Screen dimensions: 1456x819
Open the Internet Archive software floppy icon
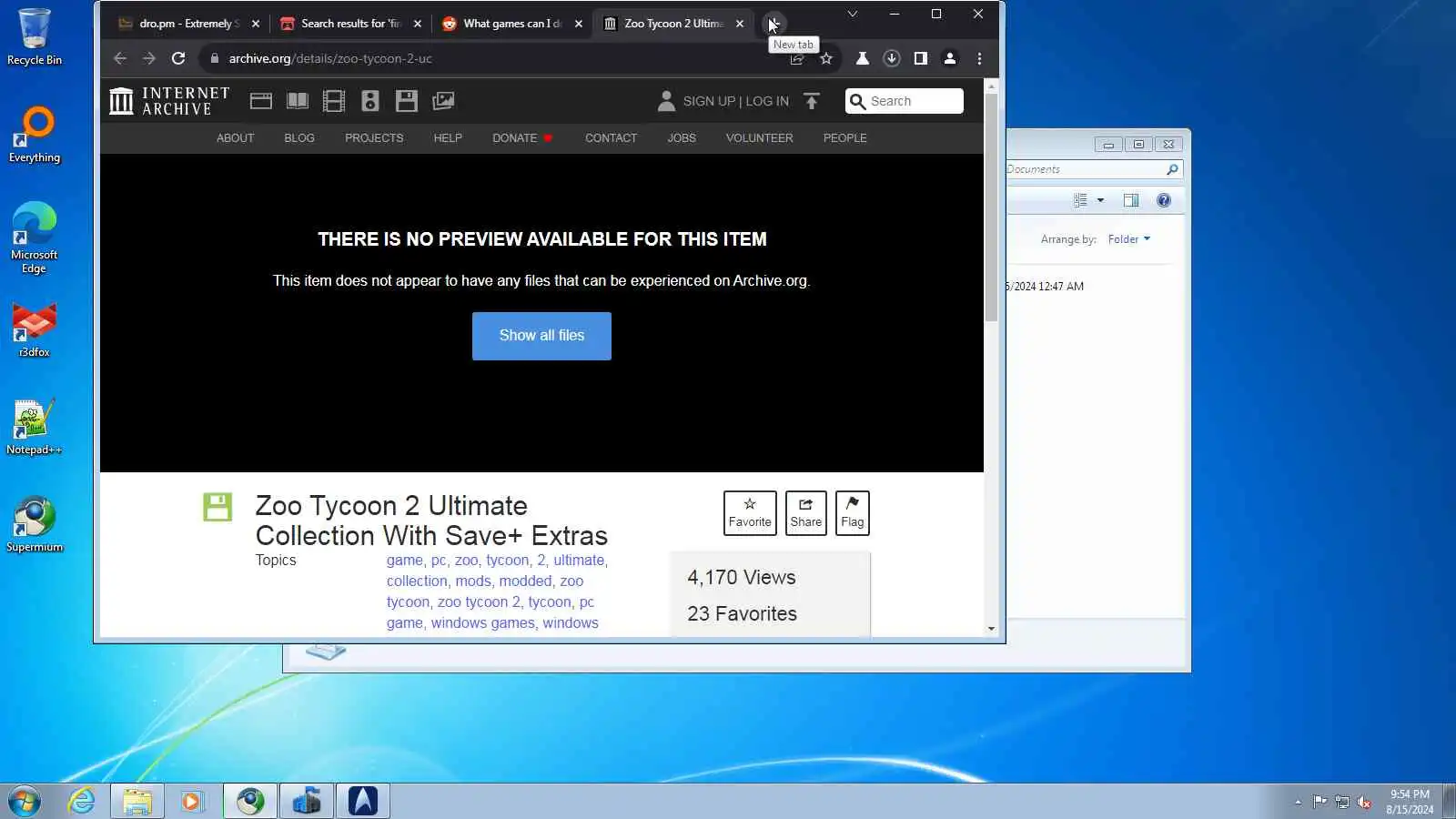click(407, 101)
